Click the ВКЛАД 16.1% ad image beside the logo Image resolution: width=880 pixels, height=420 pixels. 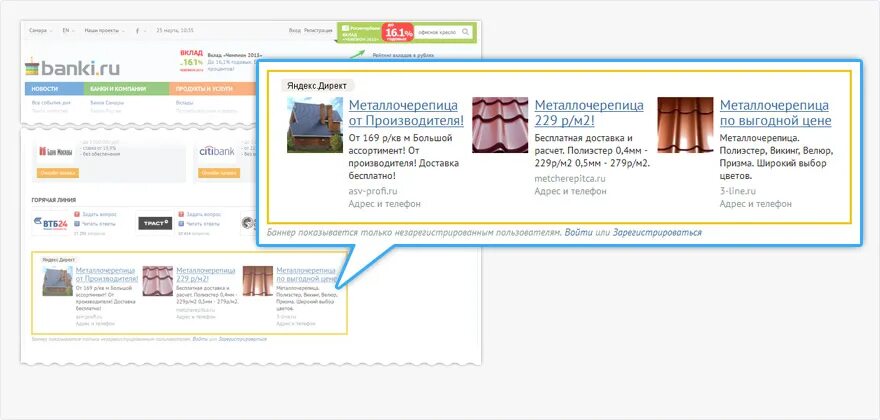pyautogui.click(x=192, y=61)
